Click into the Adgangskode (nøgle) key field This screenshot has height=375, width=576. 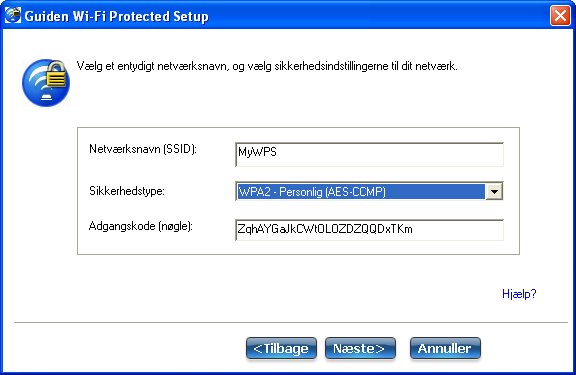[369, 230]
